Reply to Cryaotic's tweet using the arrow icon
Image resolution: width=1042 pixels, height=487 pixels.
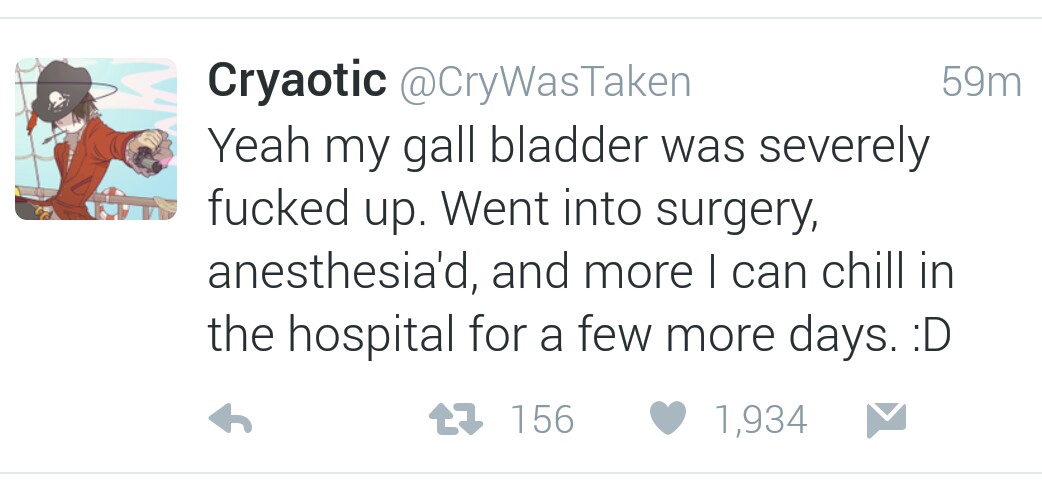[230, 419]
